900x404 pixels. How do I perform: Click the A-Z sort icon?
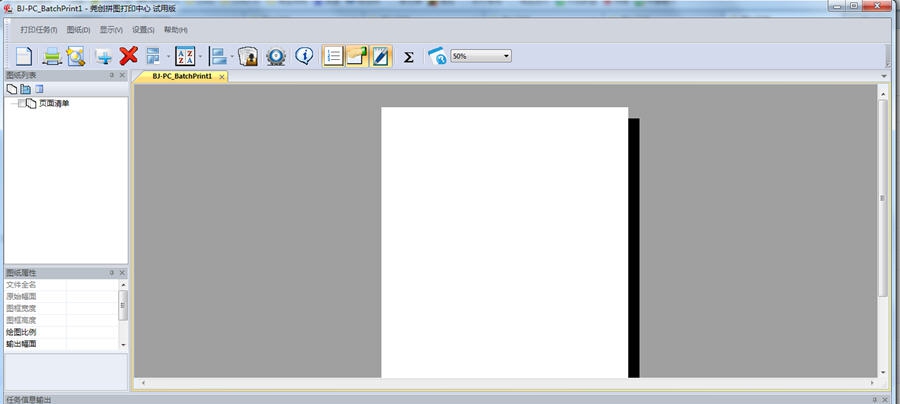185,56
